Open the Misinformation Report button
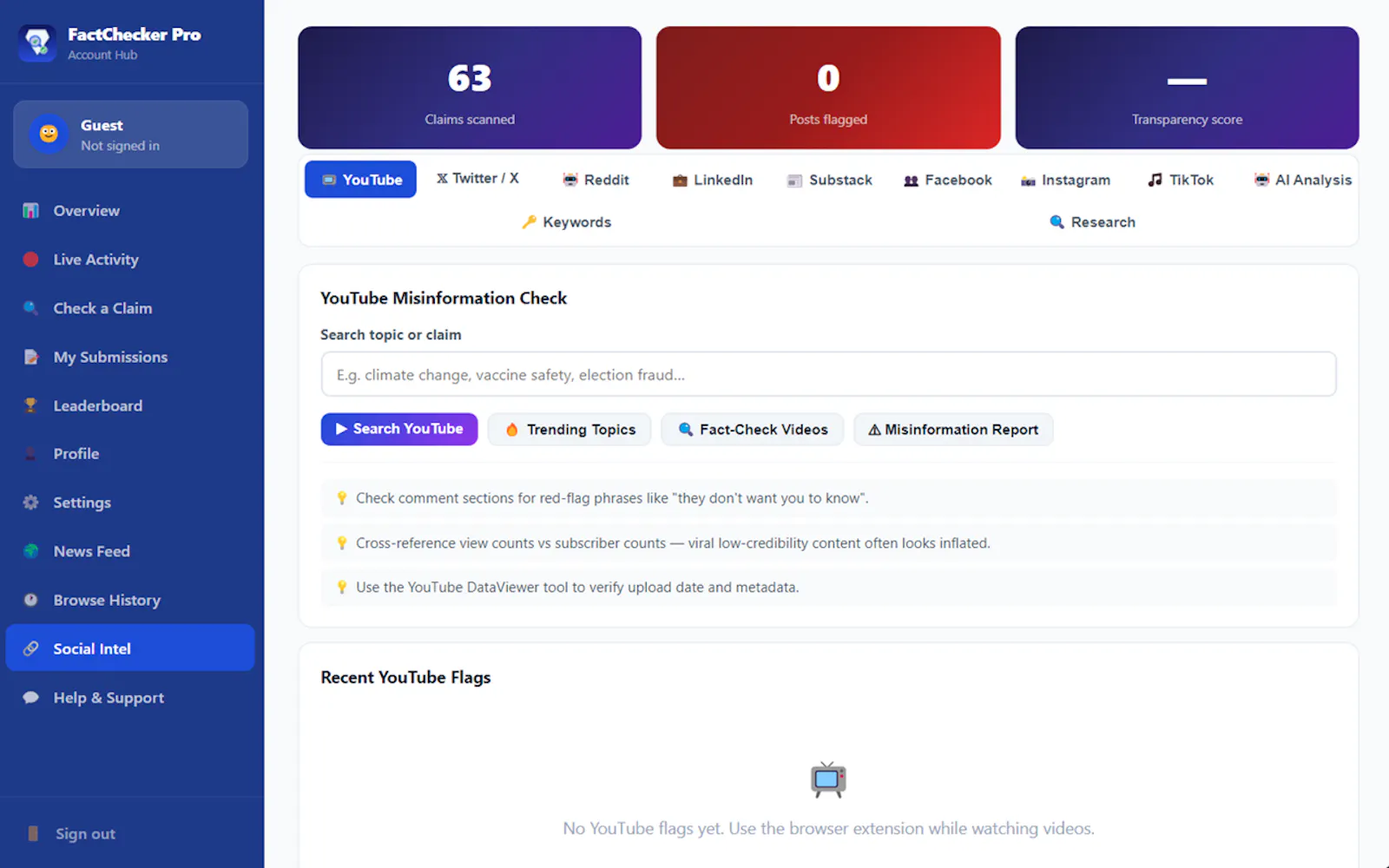Viewport: 1389px width, 868px height. [x=953, y=430]
